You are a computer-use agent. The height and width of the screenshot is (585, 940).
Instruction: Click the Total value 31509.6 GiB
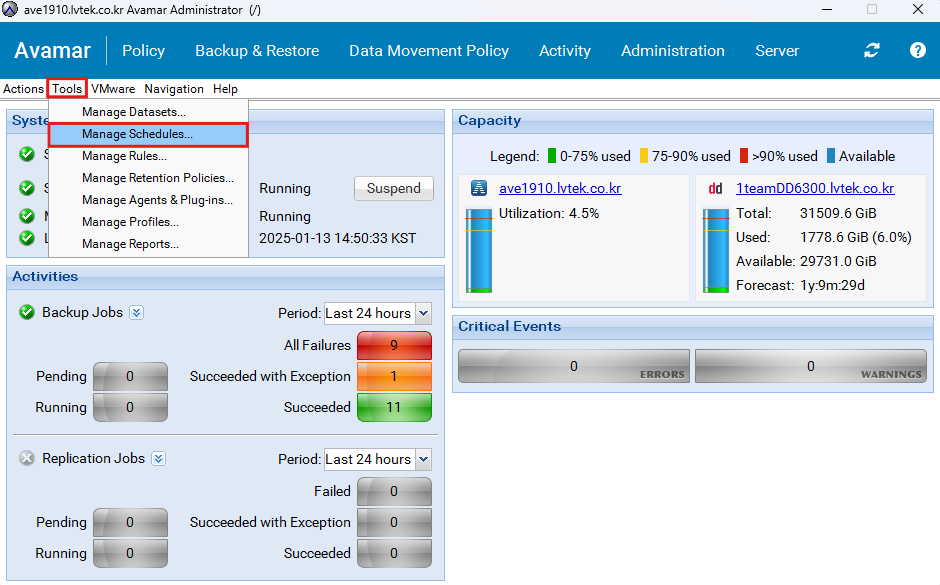[838, 213]
